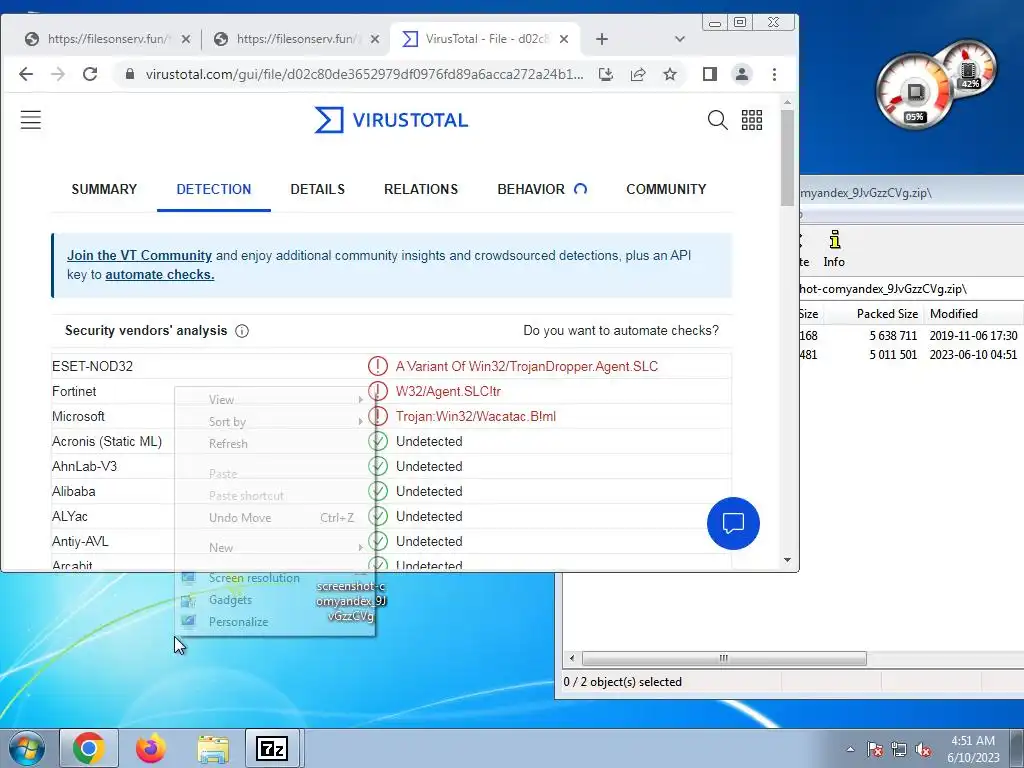This screenshot has height=768, width=1024.
Task: Select the DETECTION tab
Action: tap(214, 189)
